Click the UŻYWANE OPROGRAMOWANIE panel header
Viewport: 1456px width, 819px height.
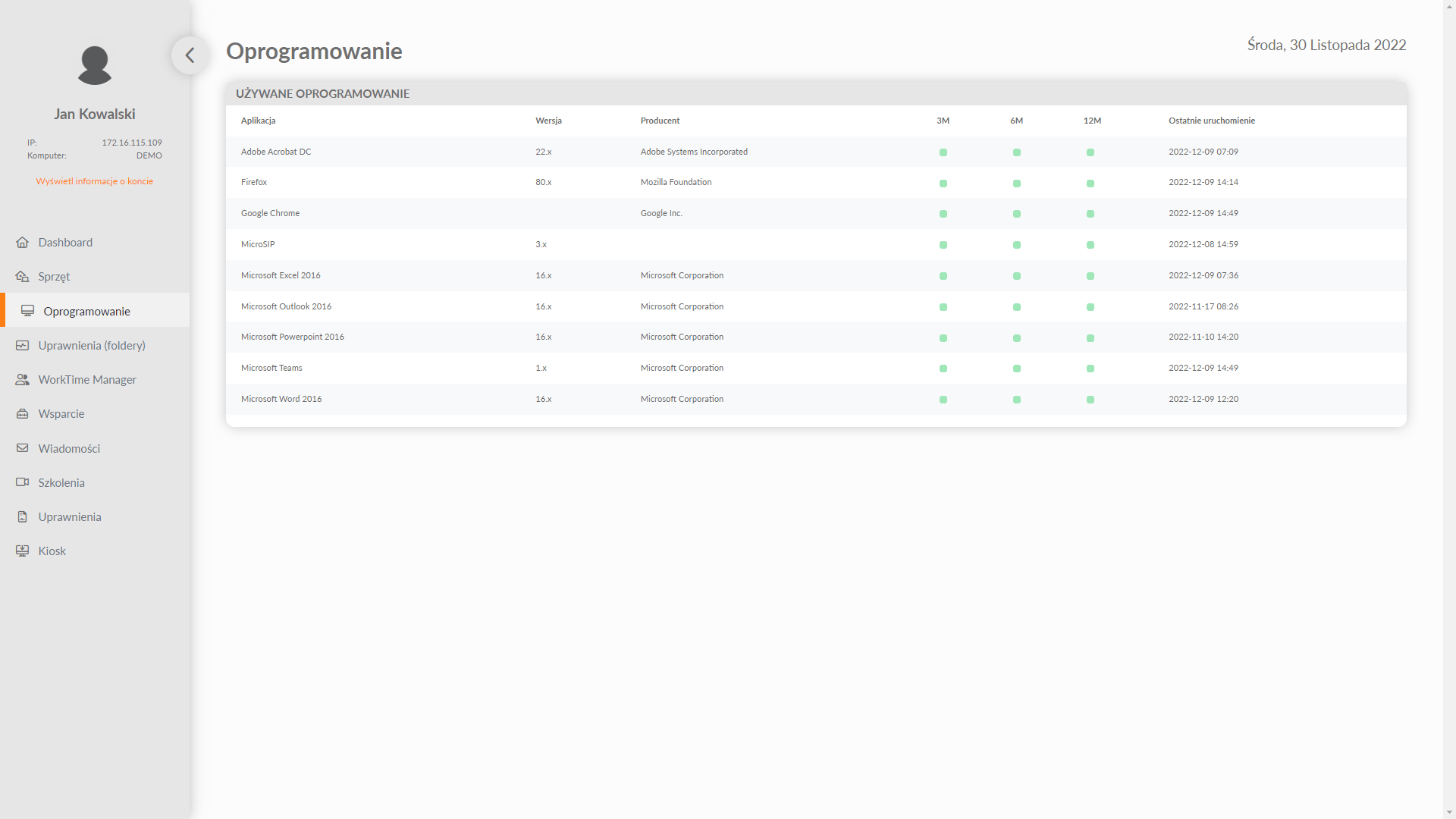pos(816,93)
